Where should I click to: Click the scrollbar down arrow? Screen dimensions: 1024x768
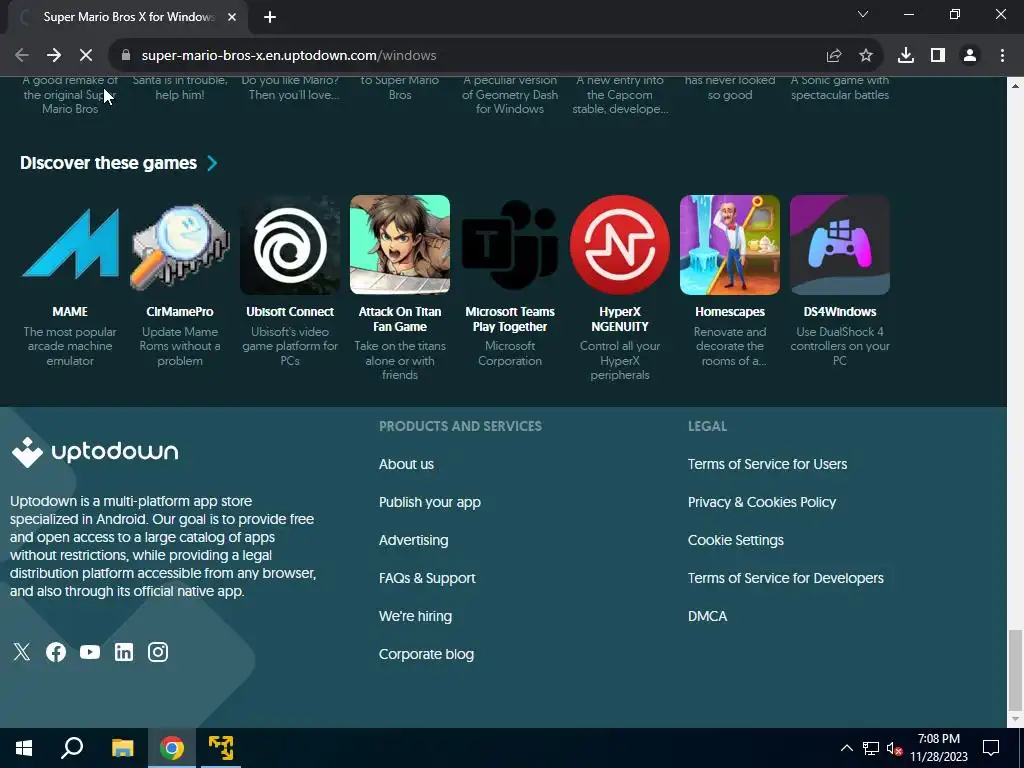pos(1015,719)
